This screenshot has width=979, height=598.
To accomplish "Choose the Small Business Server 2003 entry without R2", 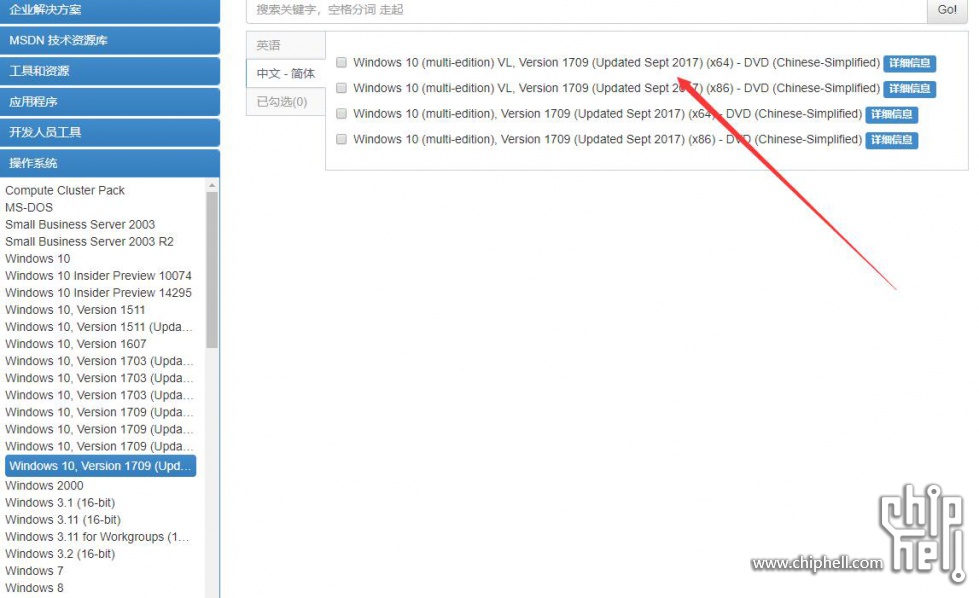I will tap(80, 225).
